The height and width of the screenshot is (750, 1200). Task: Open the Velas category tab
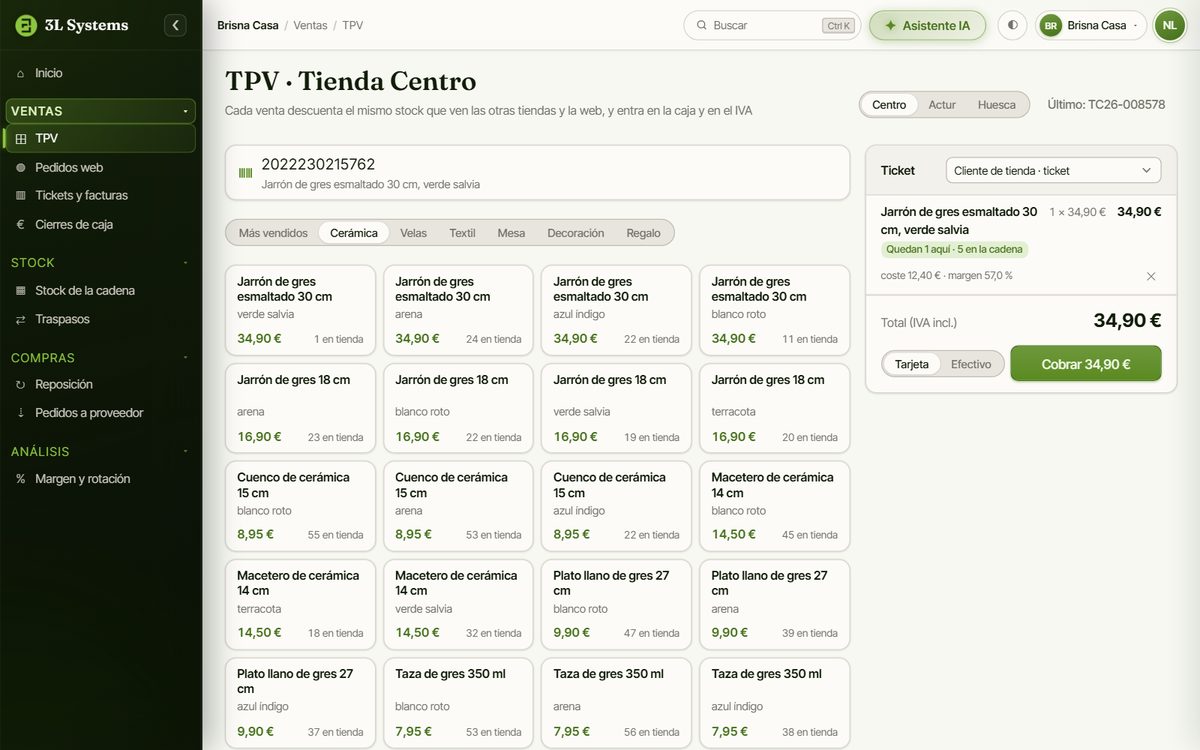tap(413, 233)
